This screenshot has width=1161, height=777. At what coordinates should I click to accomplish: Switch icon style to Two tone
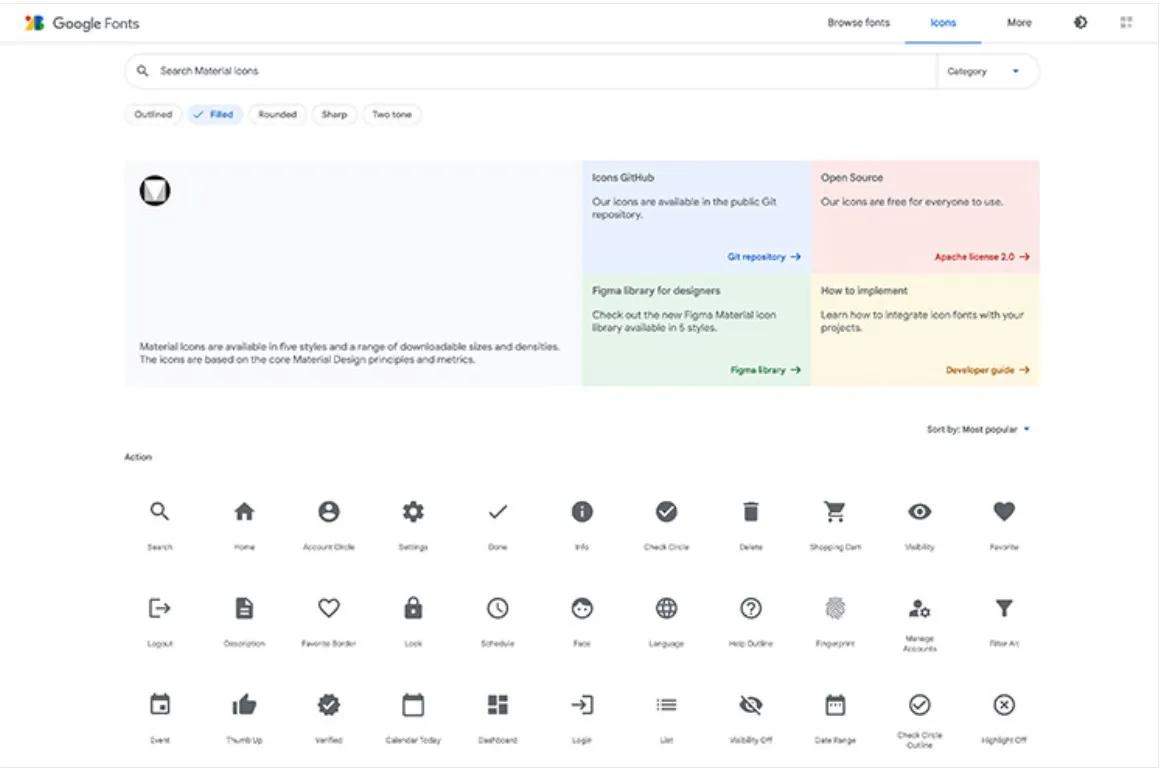pos(392,115)
